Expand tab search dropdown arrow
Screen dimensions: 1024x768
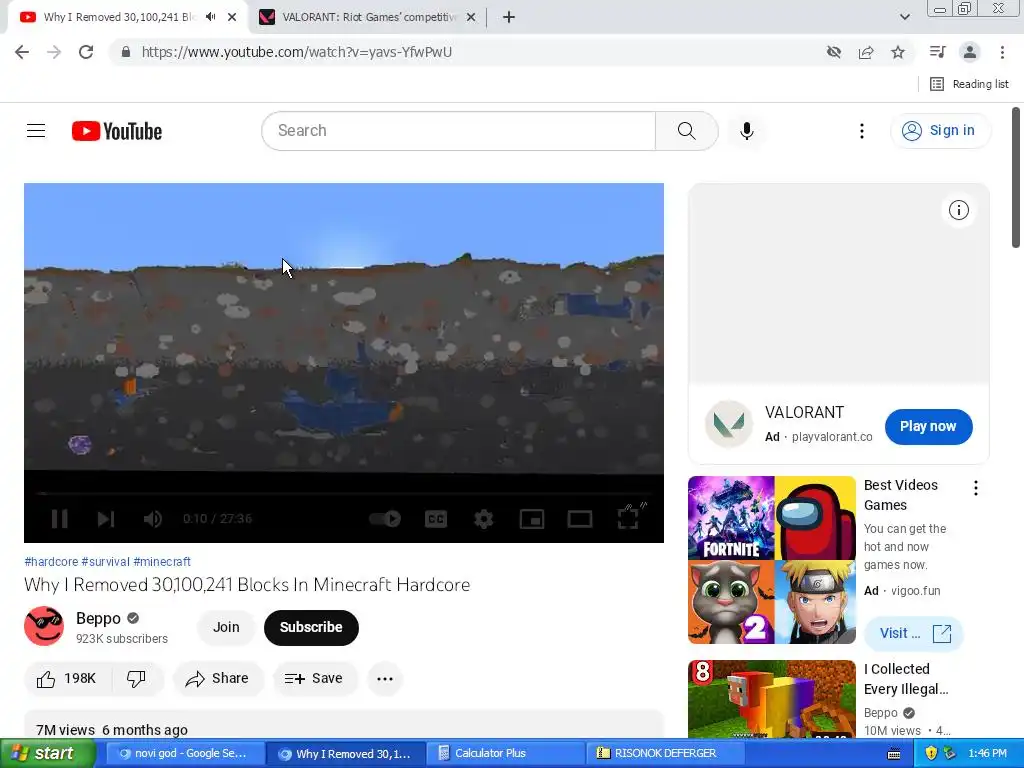click(x=904, y=17)
